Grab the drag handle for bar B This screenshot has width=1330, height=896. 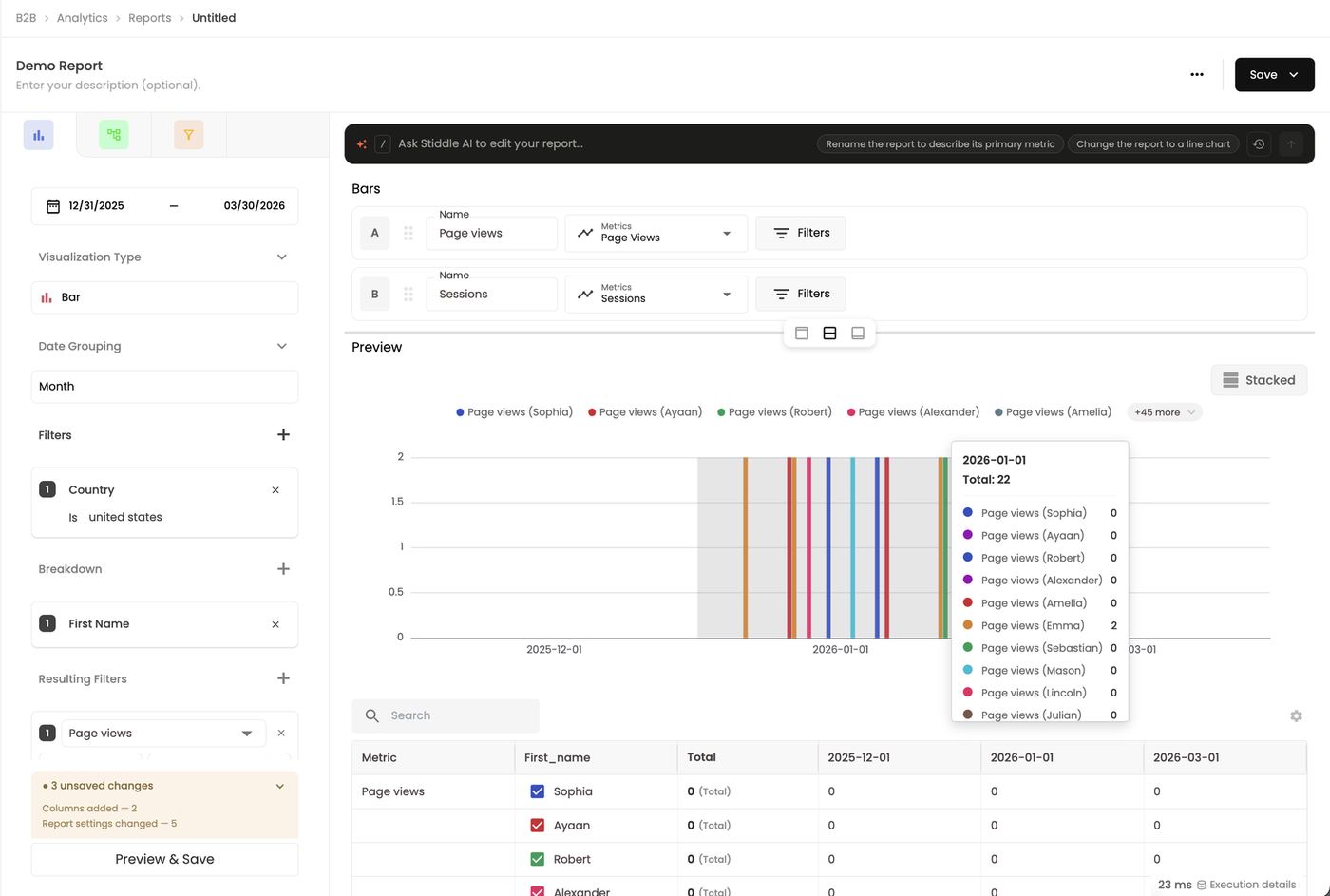tap(408, 295)
